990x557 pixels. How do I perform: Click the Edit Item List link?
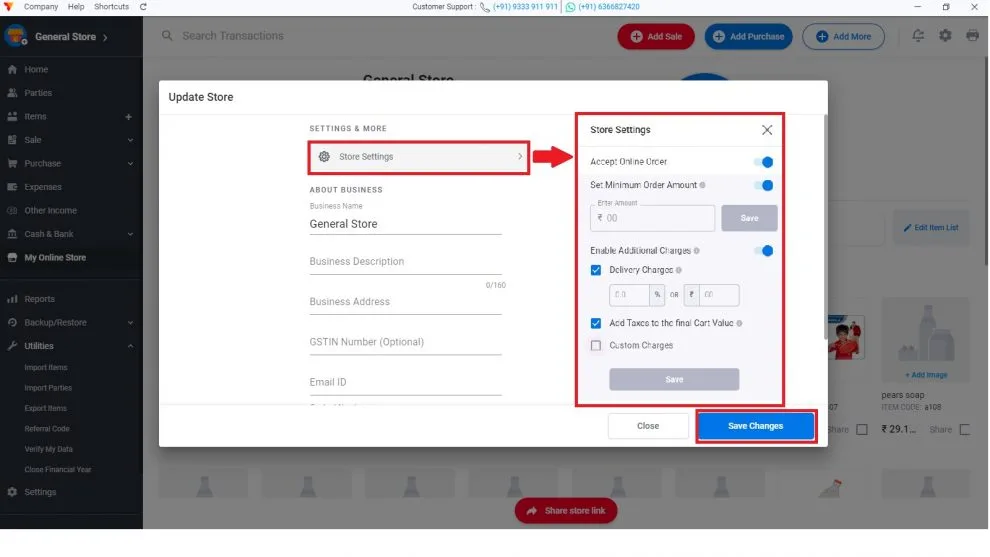click(x=931, y=228)
